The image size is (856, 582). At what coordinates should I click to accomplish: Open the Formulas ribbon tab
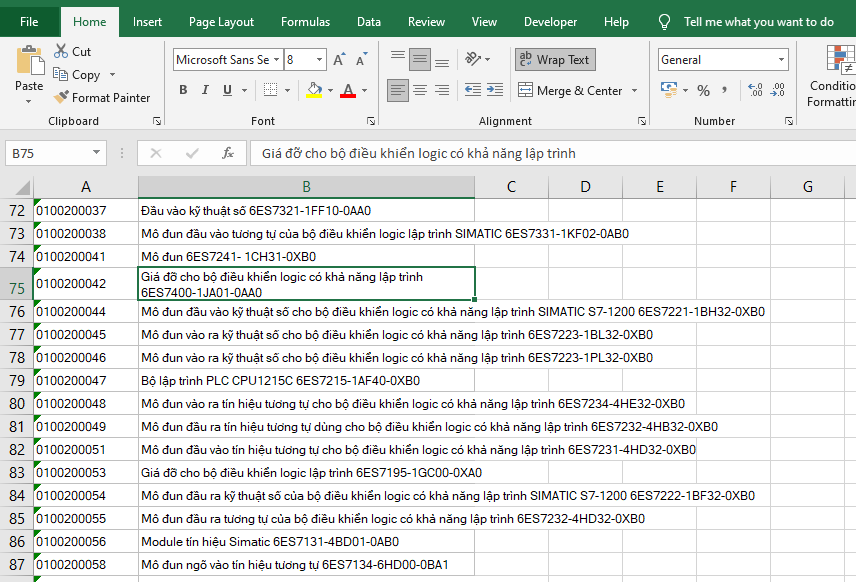click(305, 22)
